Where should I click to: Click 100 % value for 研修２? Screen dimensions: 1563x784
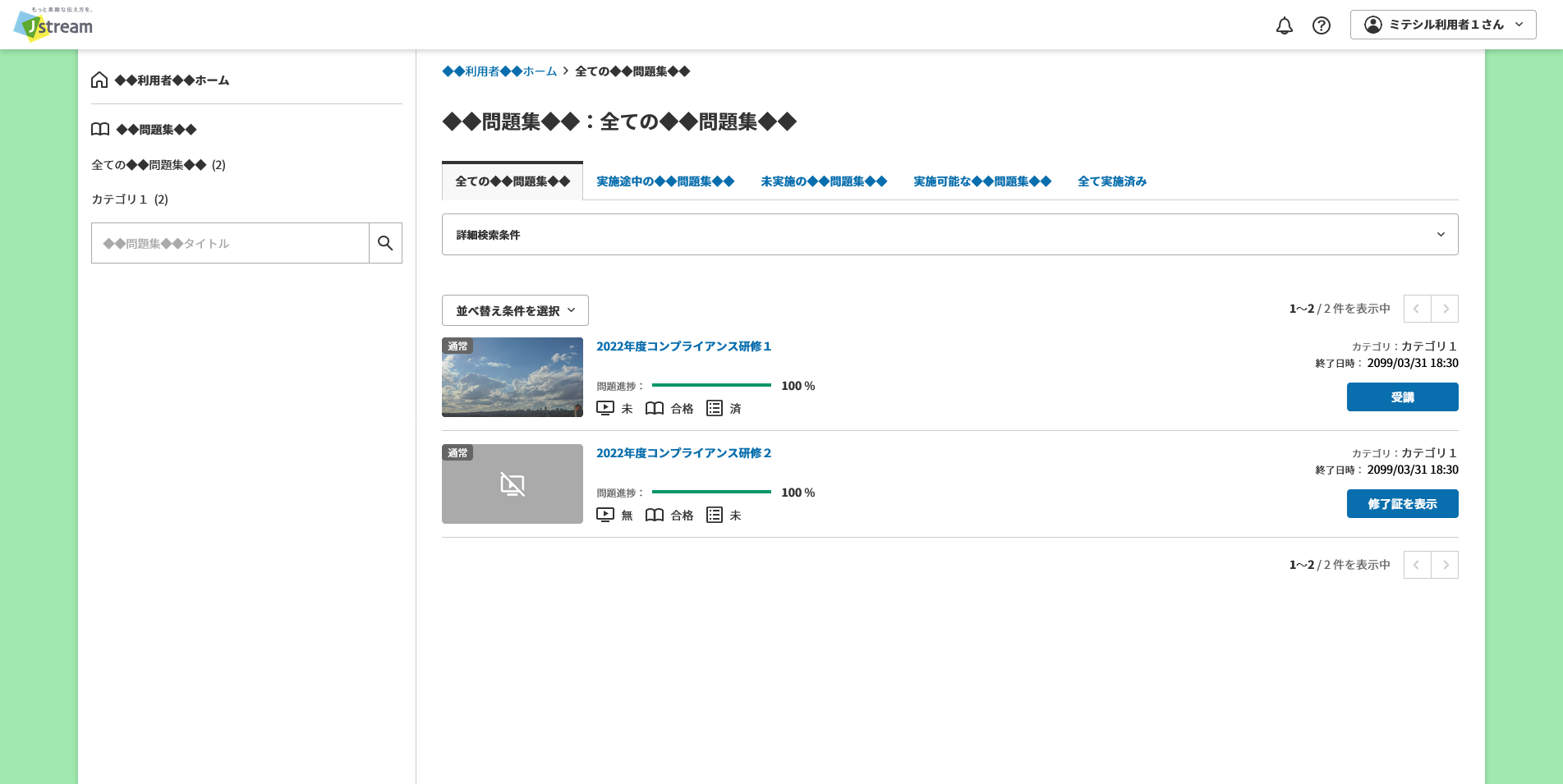tap(798, 493)
